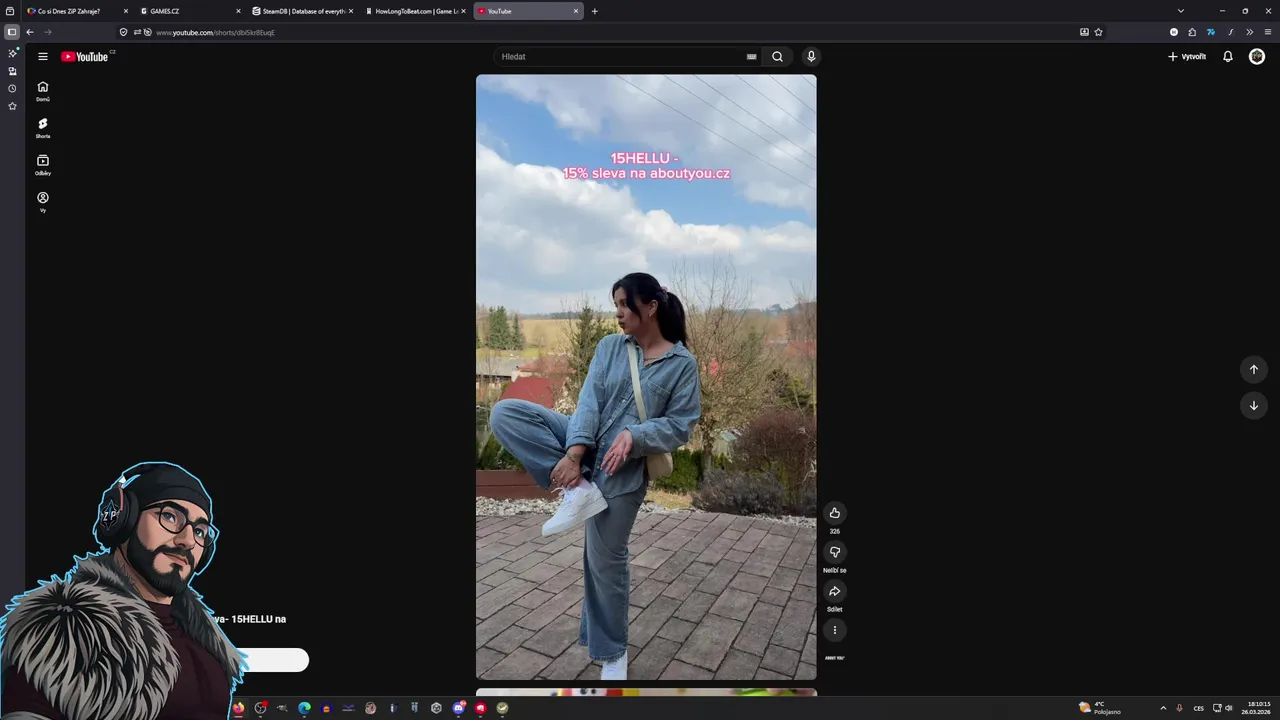Start voice search with the microphone
The height and width of the screenshot is (720, 1280).
(811, 57)
